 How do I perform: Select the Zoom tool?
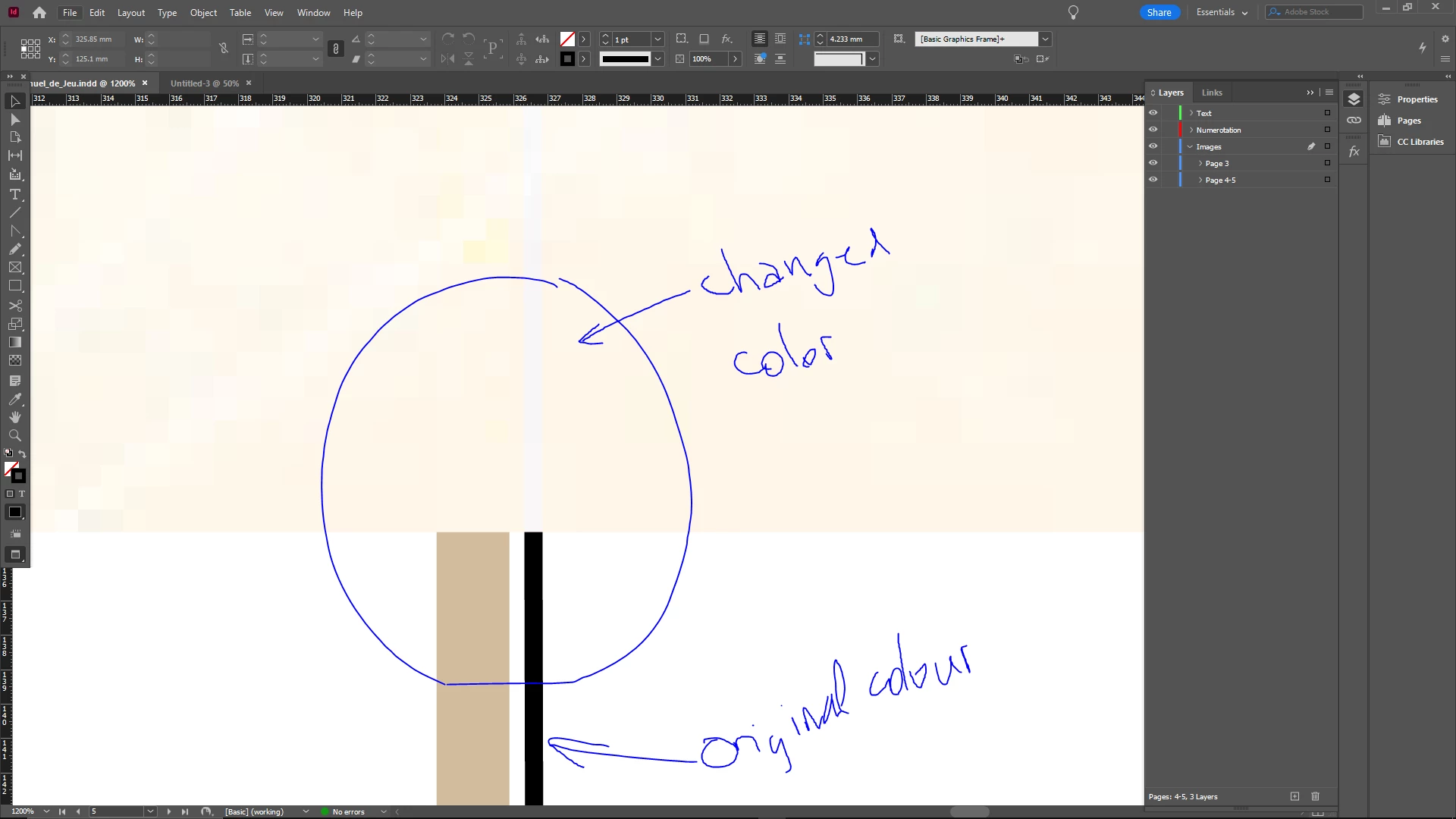(x=14, y=435)
